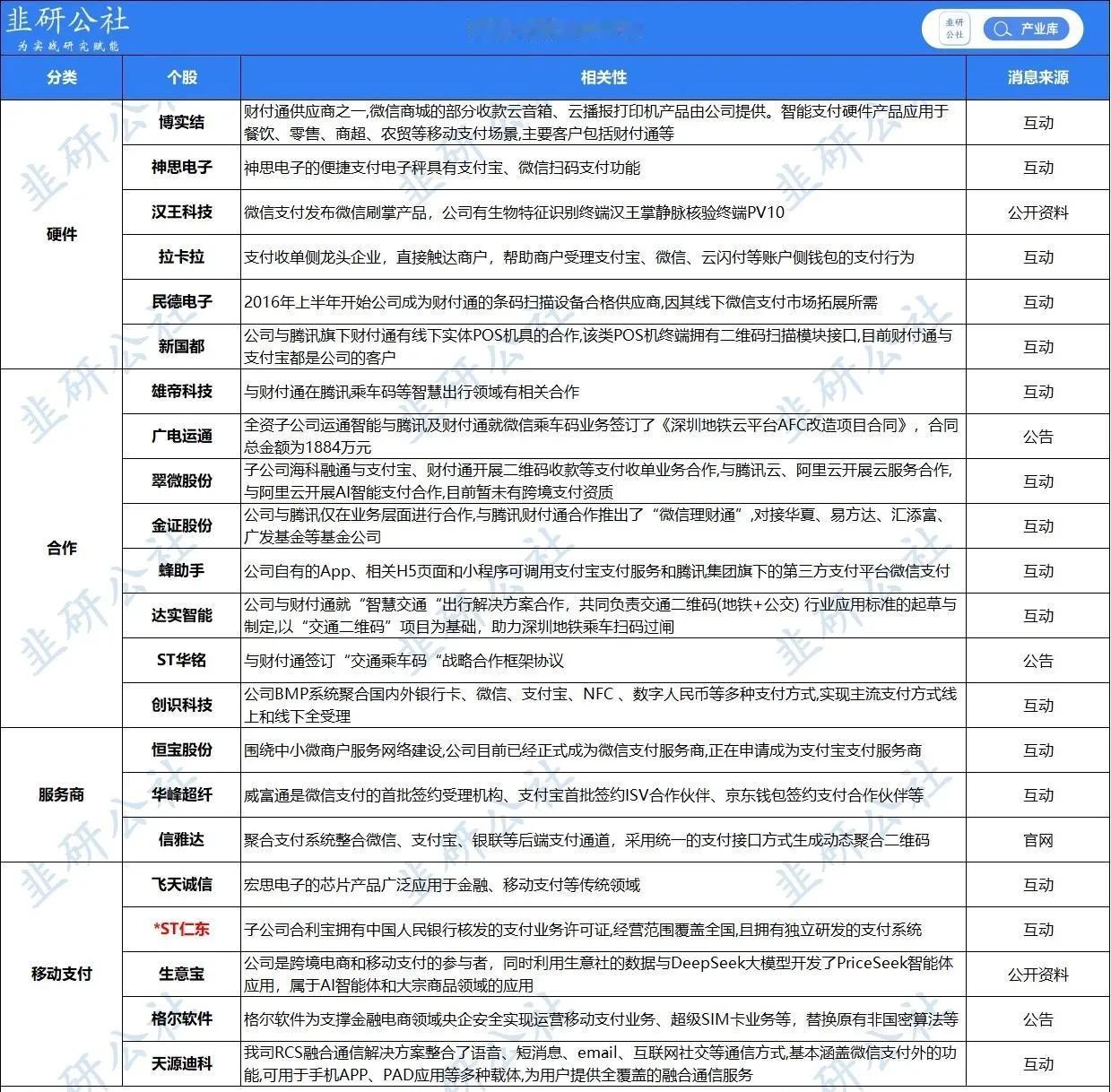Select stock name 天源迪科
Viewport: 1111px width, 1092px height.
(x=181, y=1063)
